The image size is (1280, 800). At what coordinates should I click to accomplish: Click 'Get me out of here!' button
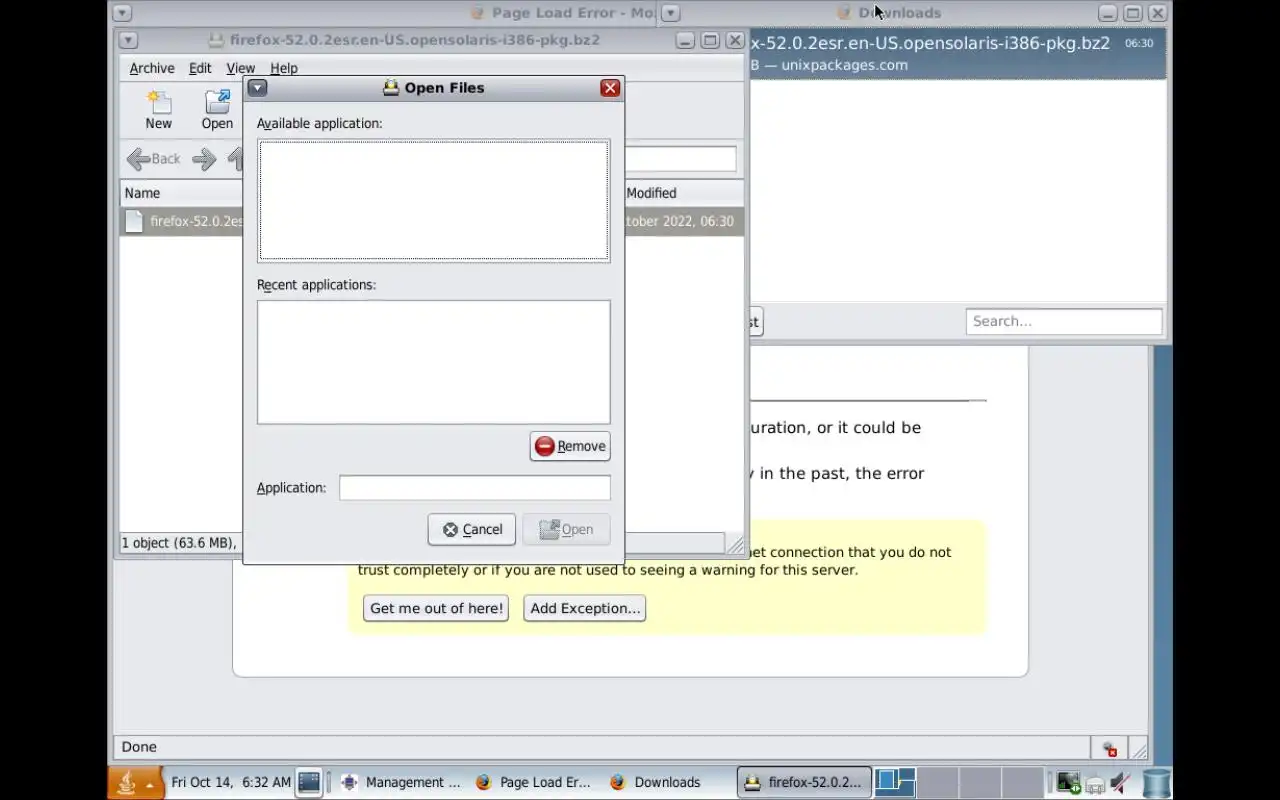436,608
